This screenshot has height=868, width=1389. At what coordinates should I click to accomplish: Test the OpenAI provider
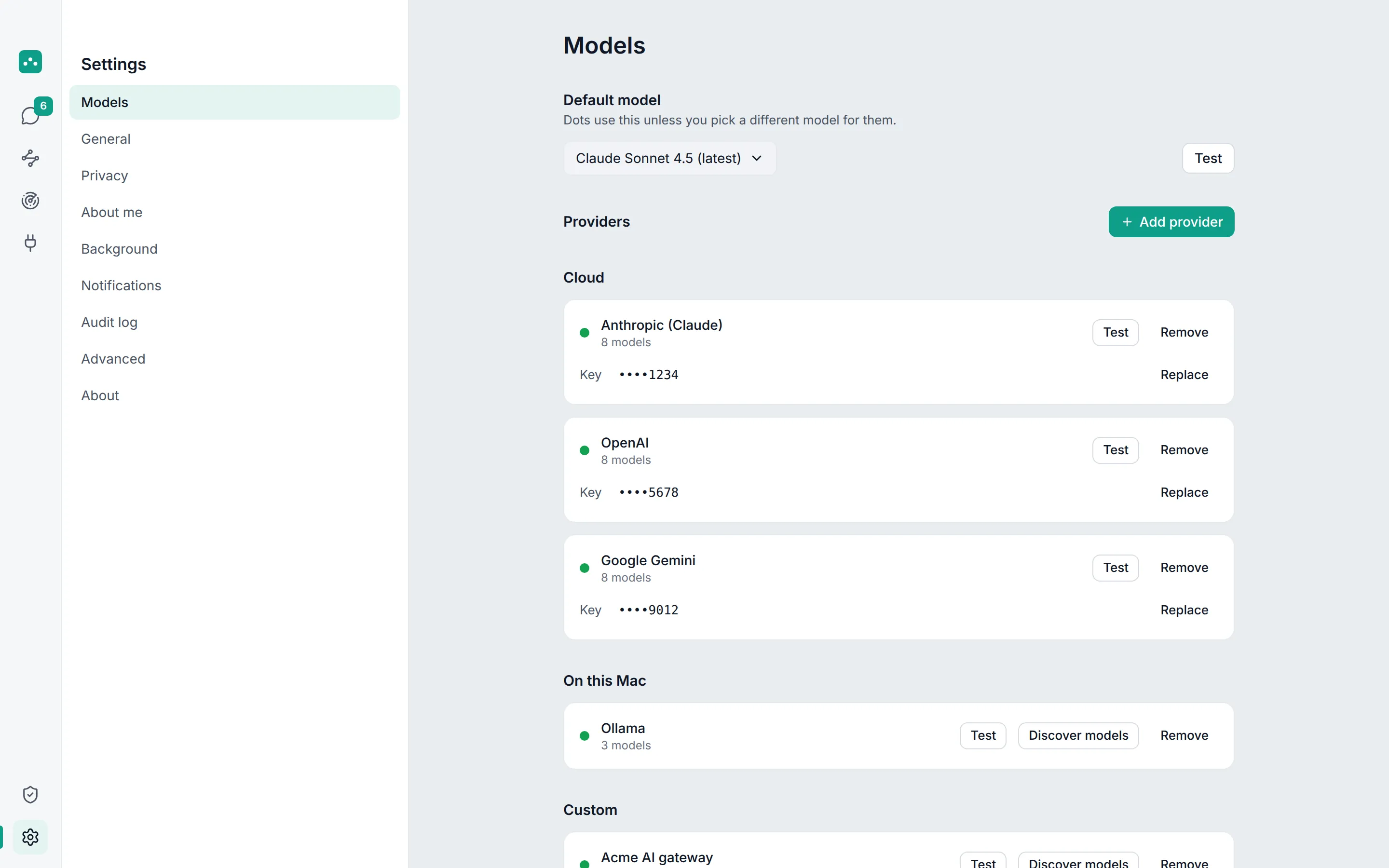coord(1115,450)
